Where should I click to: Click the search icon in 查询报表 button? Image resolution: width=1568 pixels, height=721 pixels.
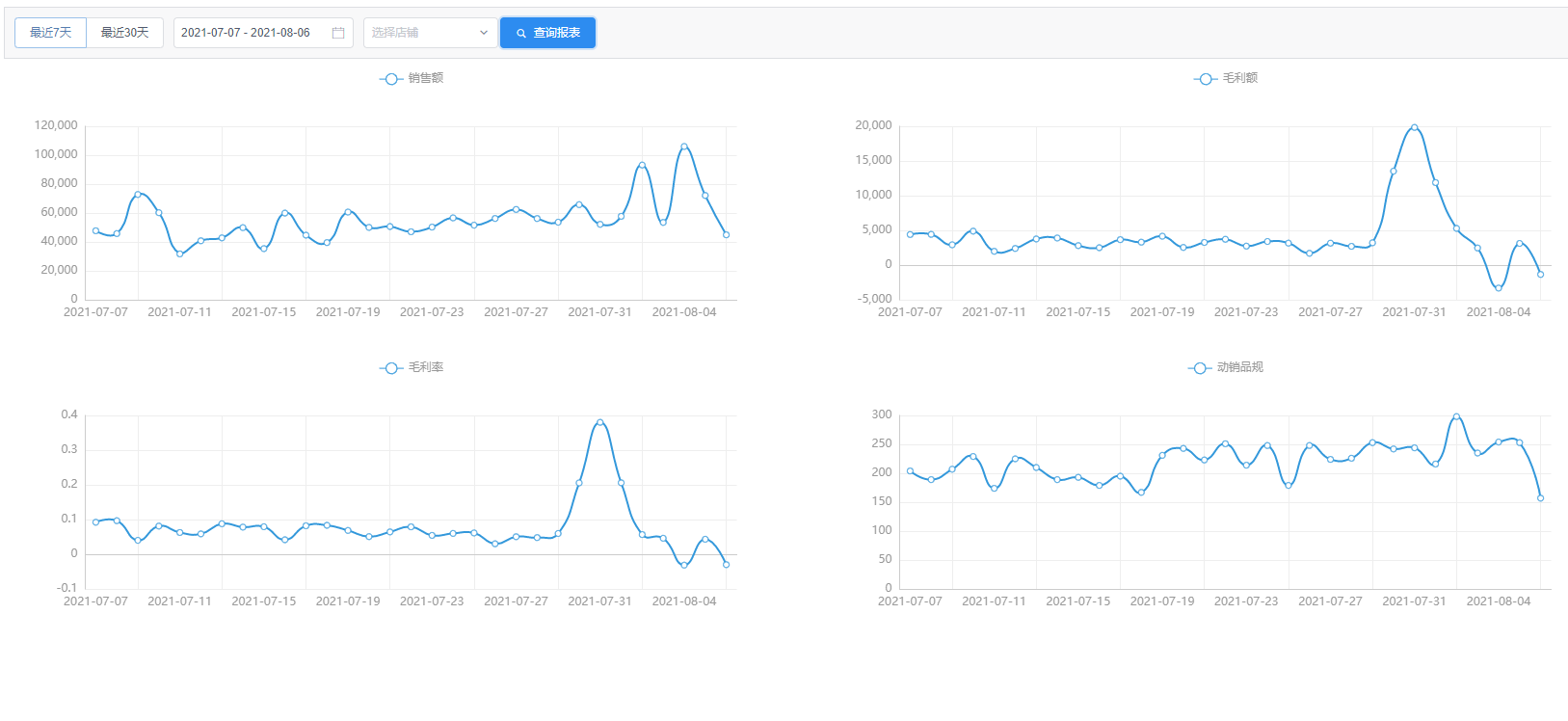pyautogui.click(x=521, y=33)
